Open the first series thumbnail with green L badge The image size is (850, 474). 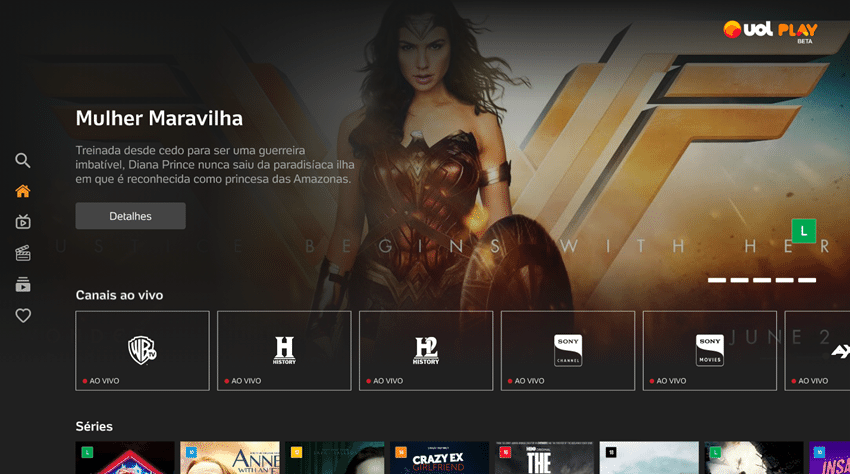tap(125, 458)
